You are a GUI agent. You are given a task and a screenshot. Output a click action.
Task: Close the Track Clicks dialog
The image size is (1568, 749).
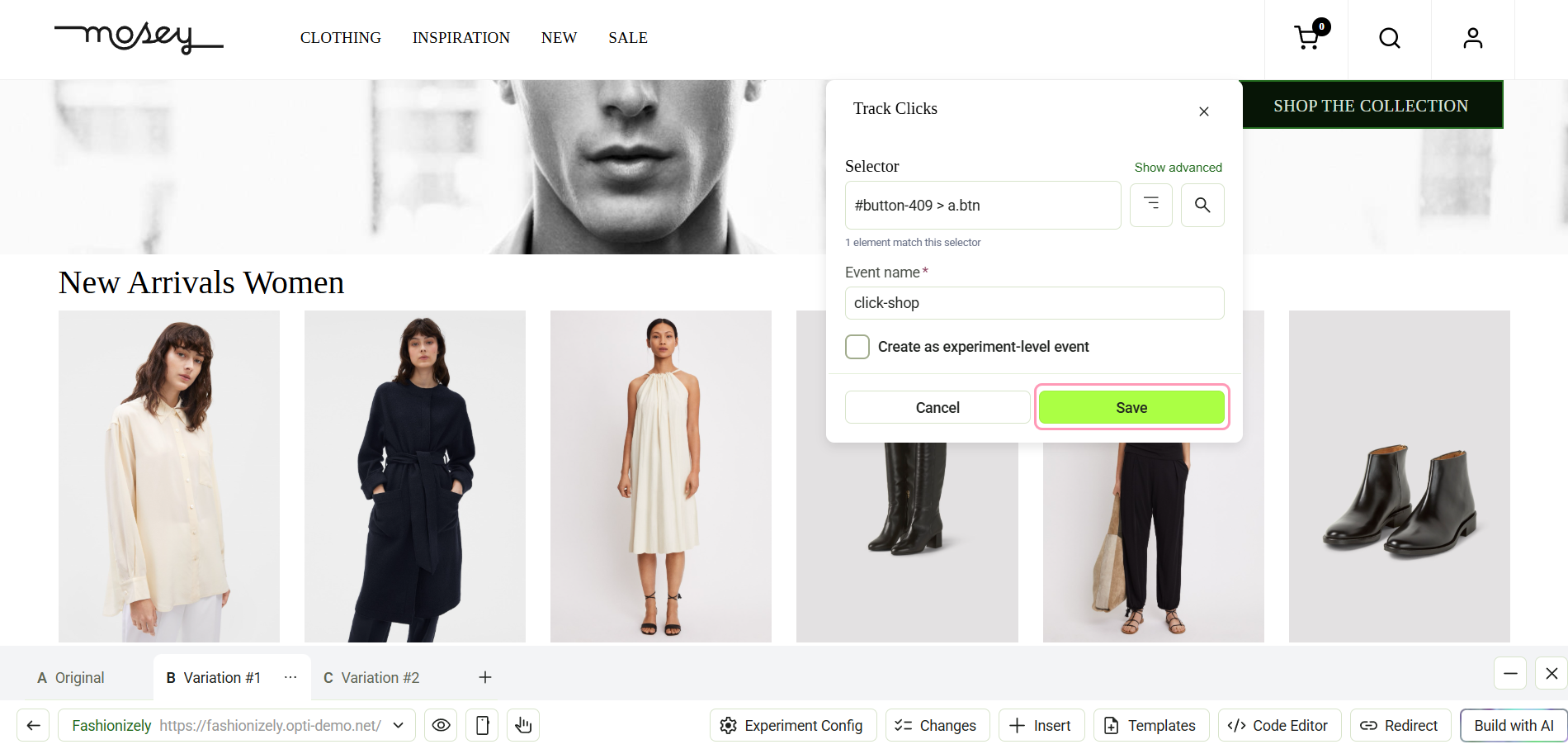click(x=1204, y=111)
